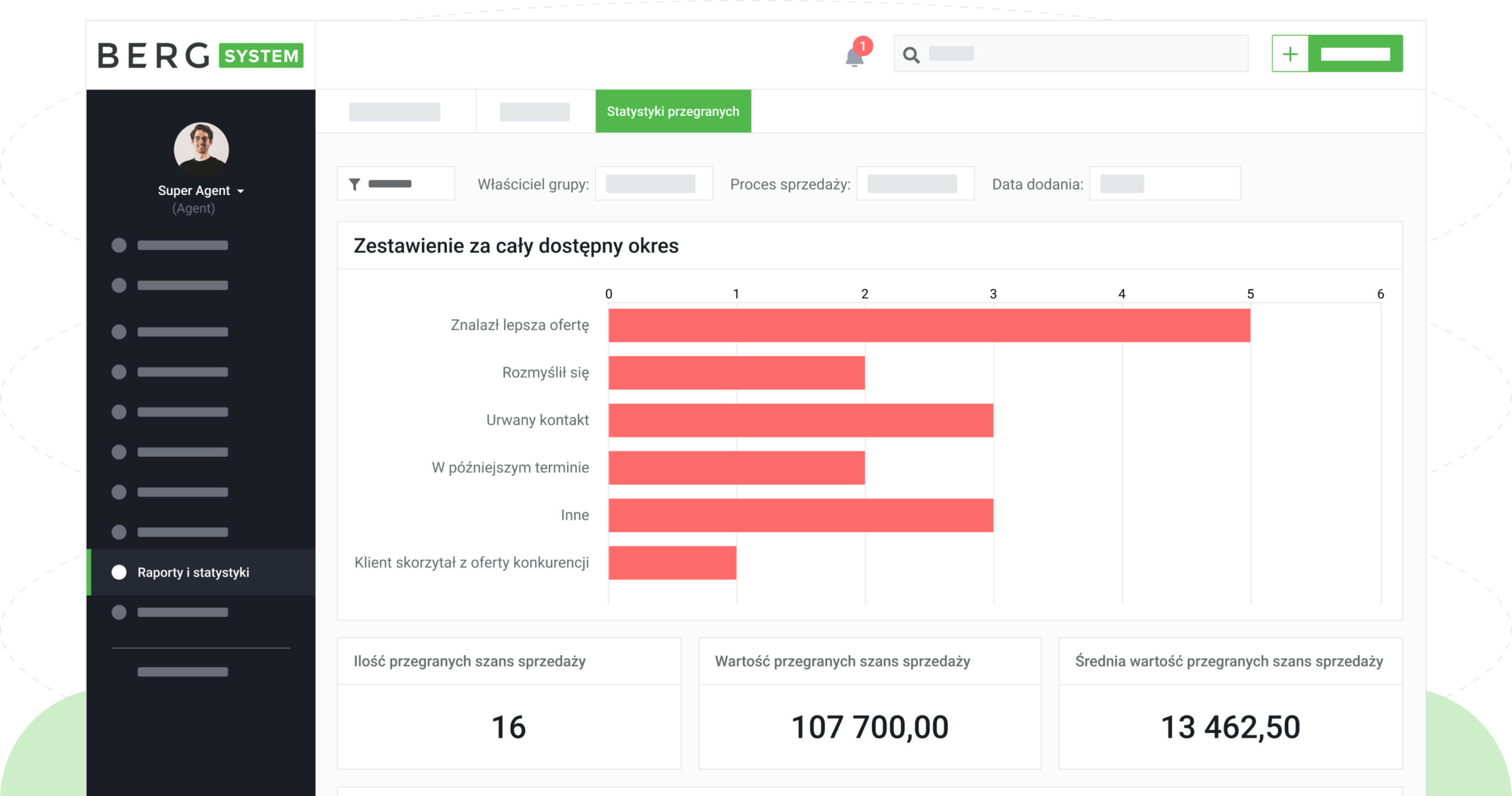
Task: Click the funnel filter icon
Action: 354,184
